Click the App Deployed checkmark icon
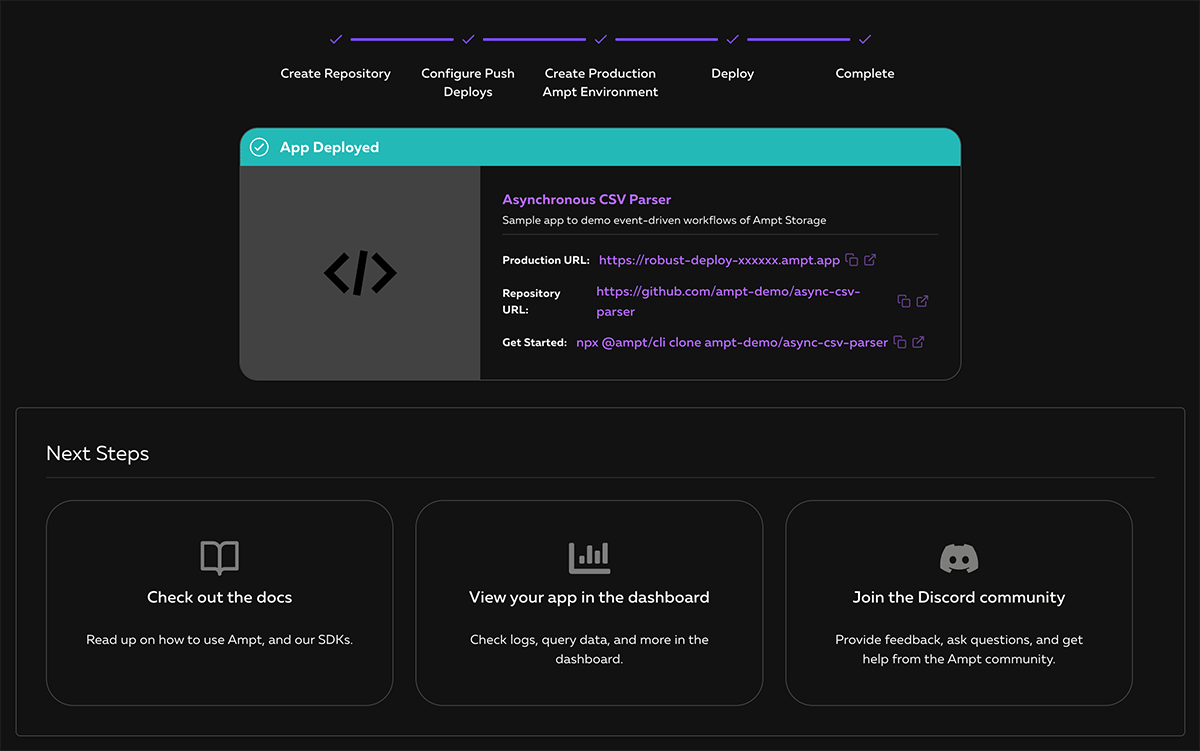This screenshot has width=1200, height=751. coord(259,147)
